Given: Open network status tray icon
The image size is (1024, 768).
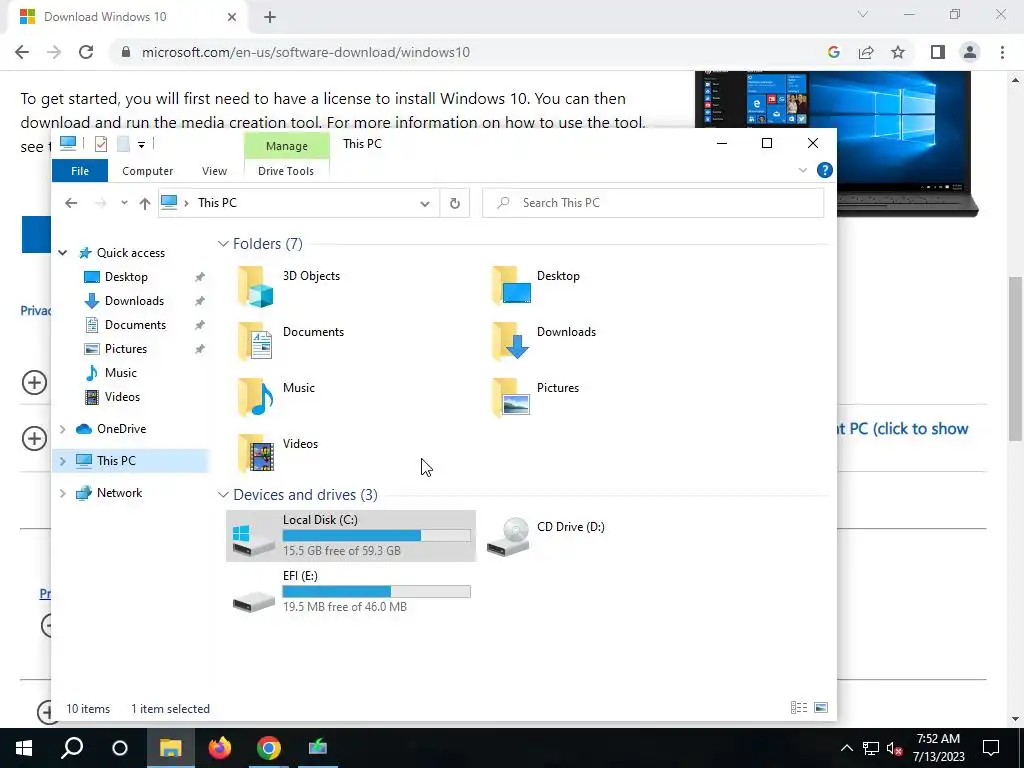Looking at the screenshot, I should coord(871,748).
